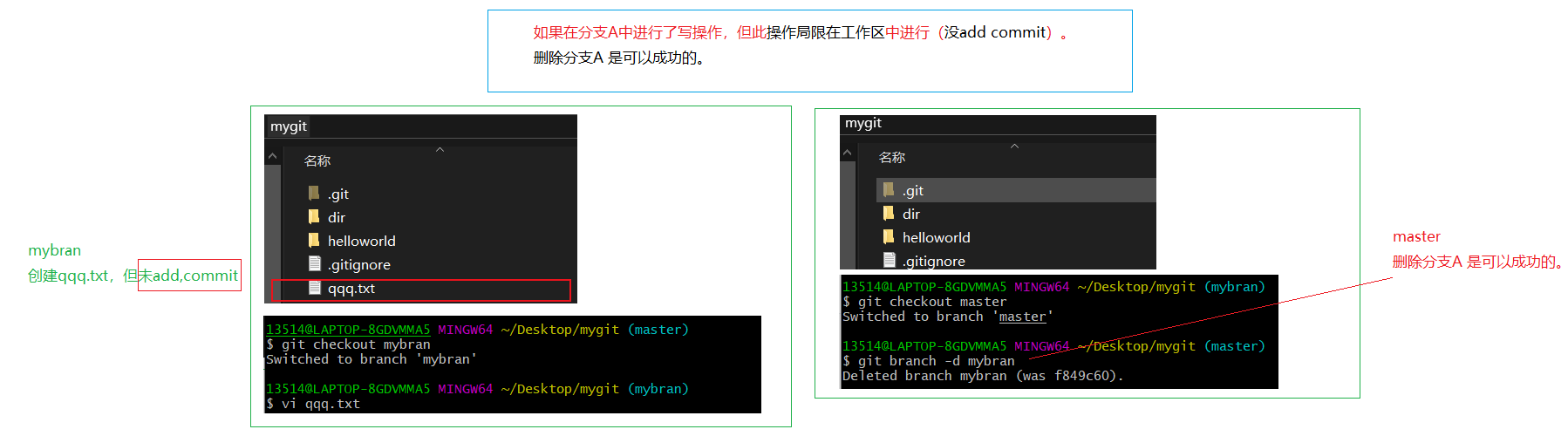Click the underlined 'master' in terminal output
Viewport: 1568px width, 443px height.
pos(1022,317)
